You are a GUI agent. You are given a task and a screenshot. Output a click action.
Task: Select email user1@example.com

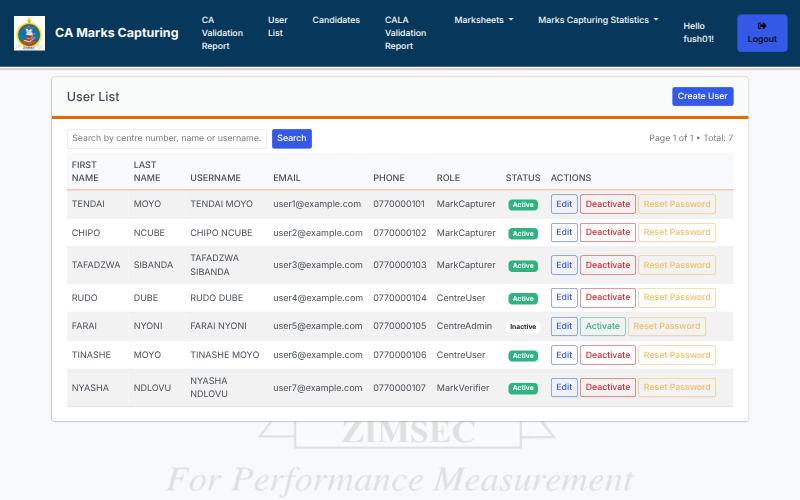[x=317, y=204]
